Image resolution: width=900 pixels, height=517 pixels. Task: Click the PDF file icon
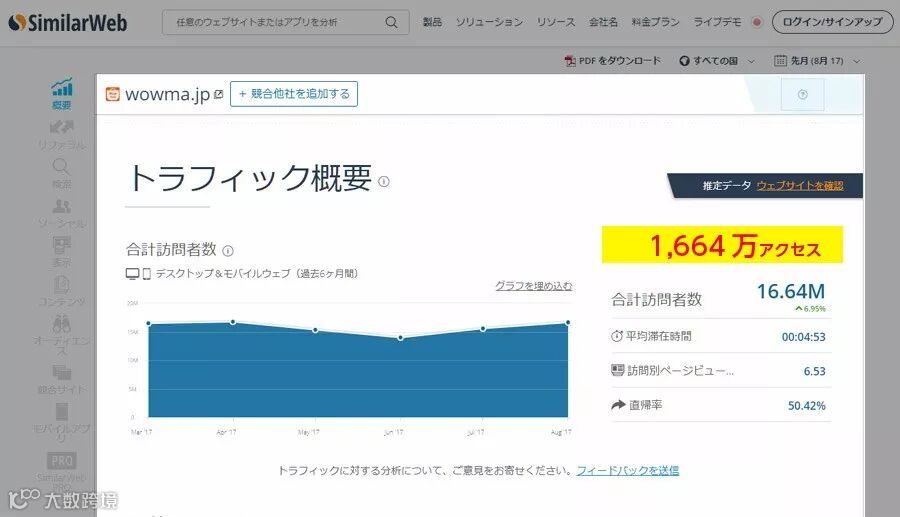click(570, 60)
